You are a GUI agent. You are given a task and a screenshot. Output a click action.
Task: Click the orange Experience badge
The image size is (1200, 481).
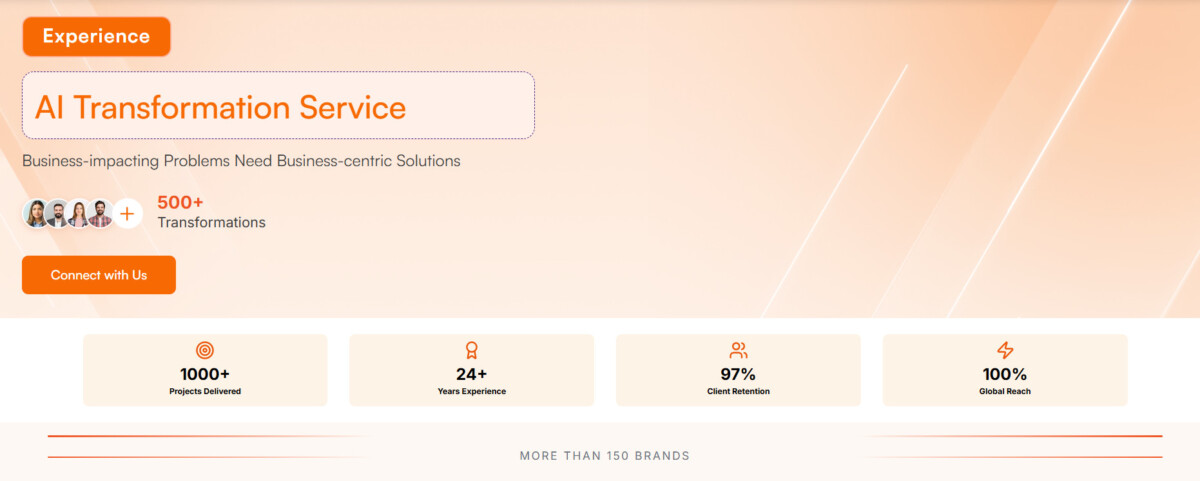pyautogui.click(x=97, y=37)
